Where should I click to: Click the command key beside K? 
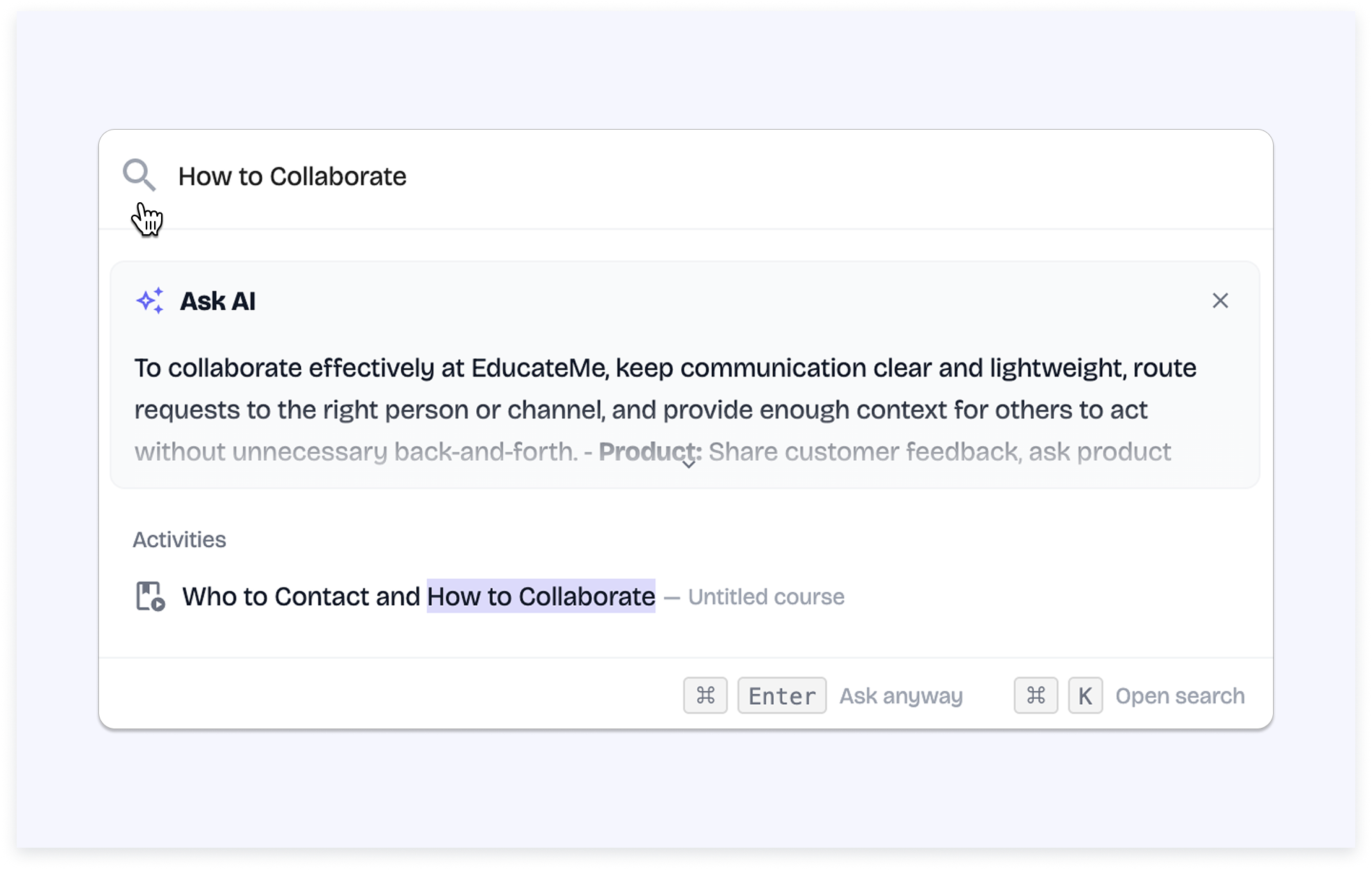(x=1036, y=695)
